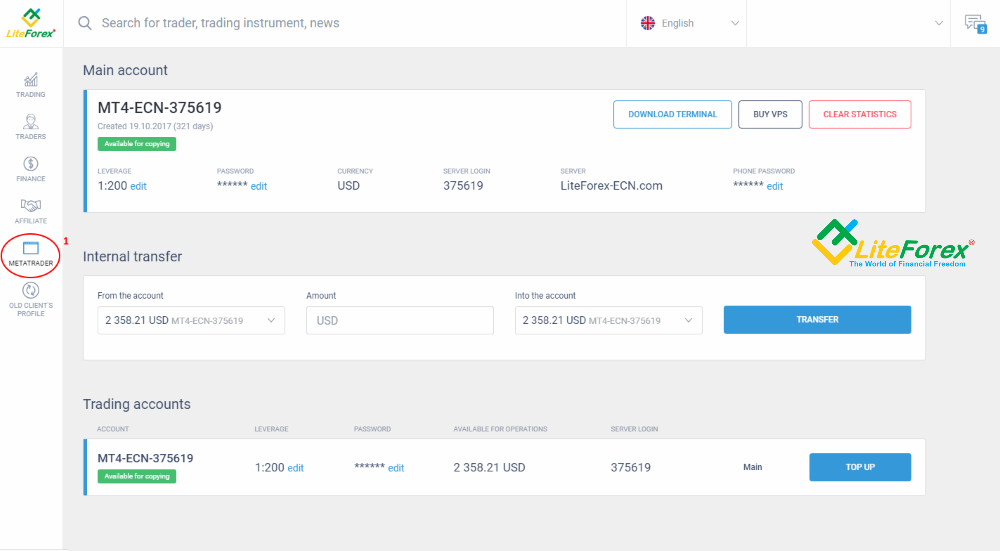Open the Into the account dropdown
The width and height of the screenshot is (1000, 551).
pos(608,320)
